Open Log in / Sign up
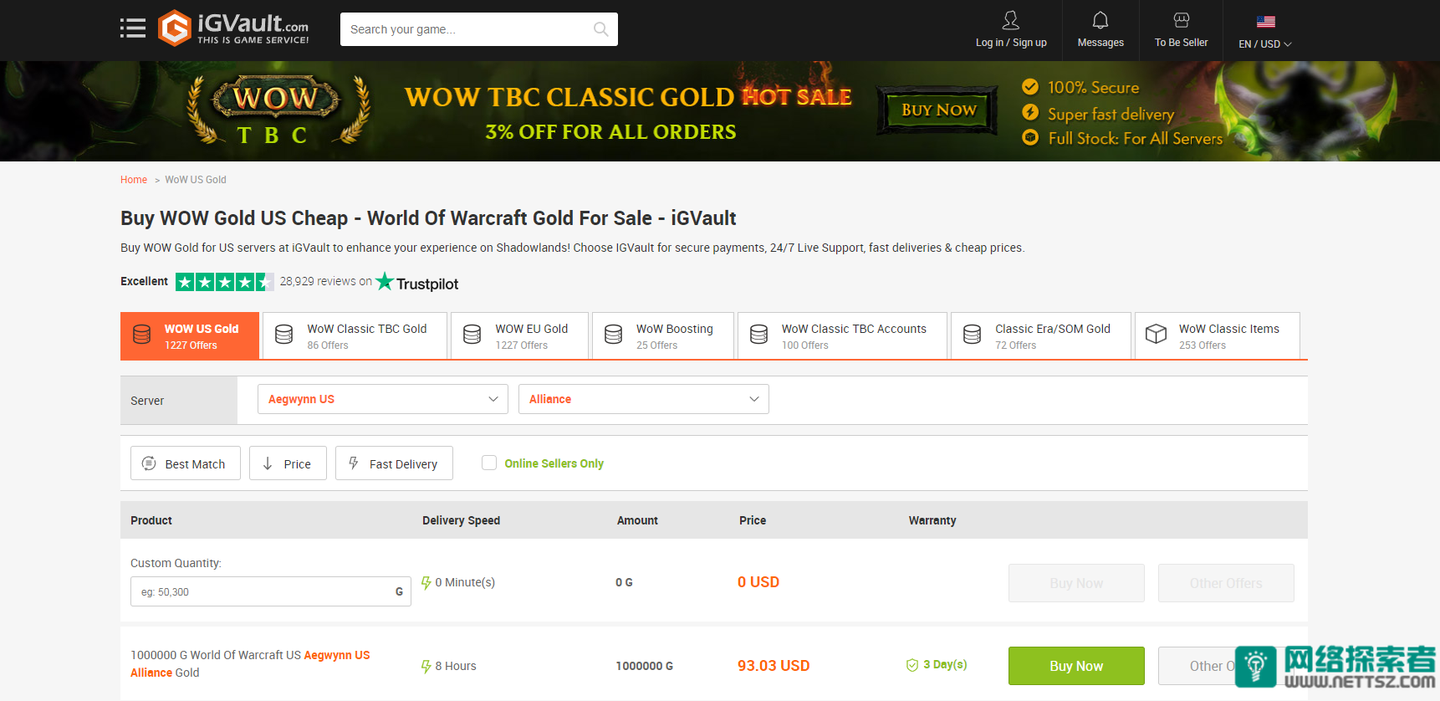The height and width of the screenshot is (701, 1440). click(x=1011, y=29)
